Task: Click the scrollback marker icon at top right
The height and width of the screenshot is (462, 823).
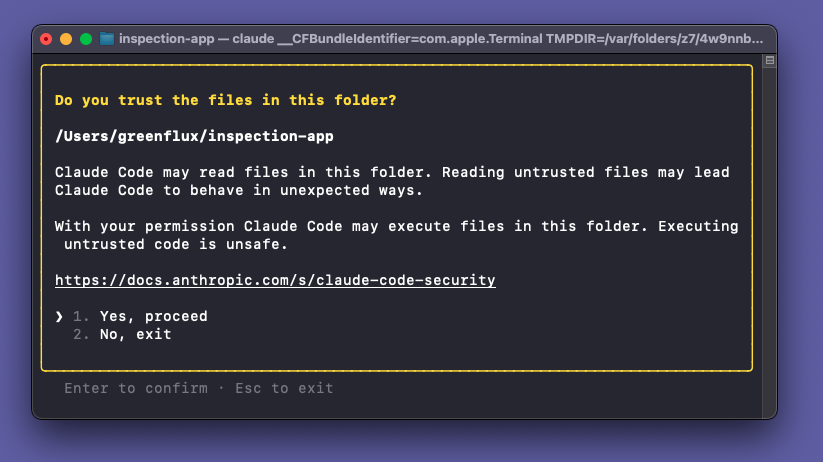Action: (x=769, y=61)
